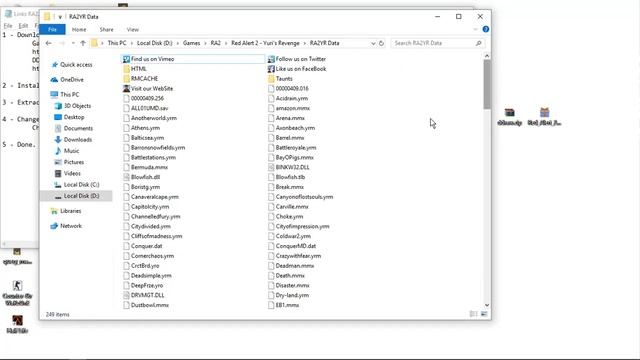Open Pictures in navigation pane
The width and height of the screenshot is (640, 360).
pyautogui.click(x=69, y=162)
